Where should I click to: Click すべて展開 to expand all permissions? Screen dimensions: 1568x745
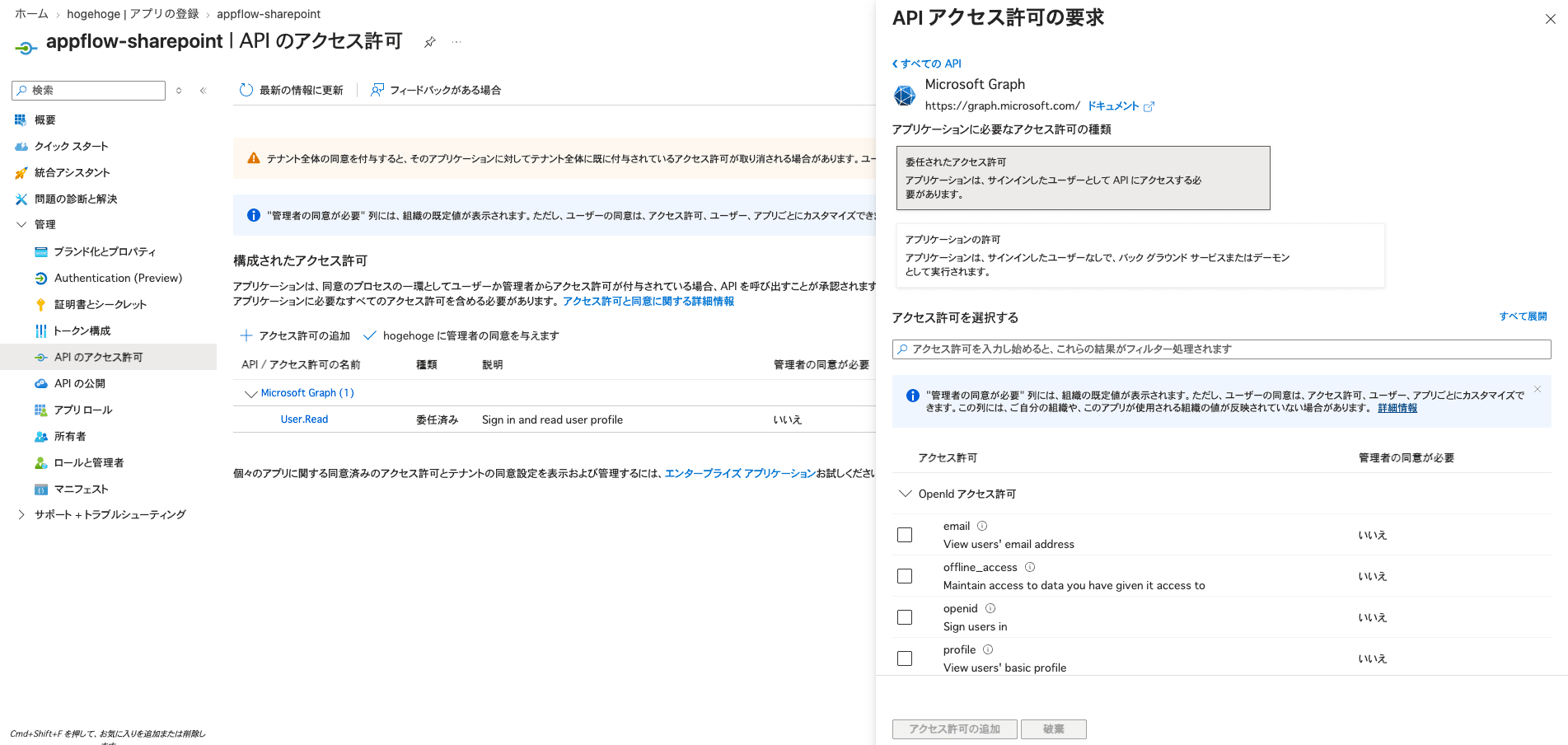1523,316
